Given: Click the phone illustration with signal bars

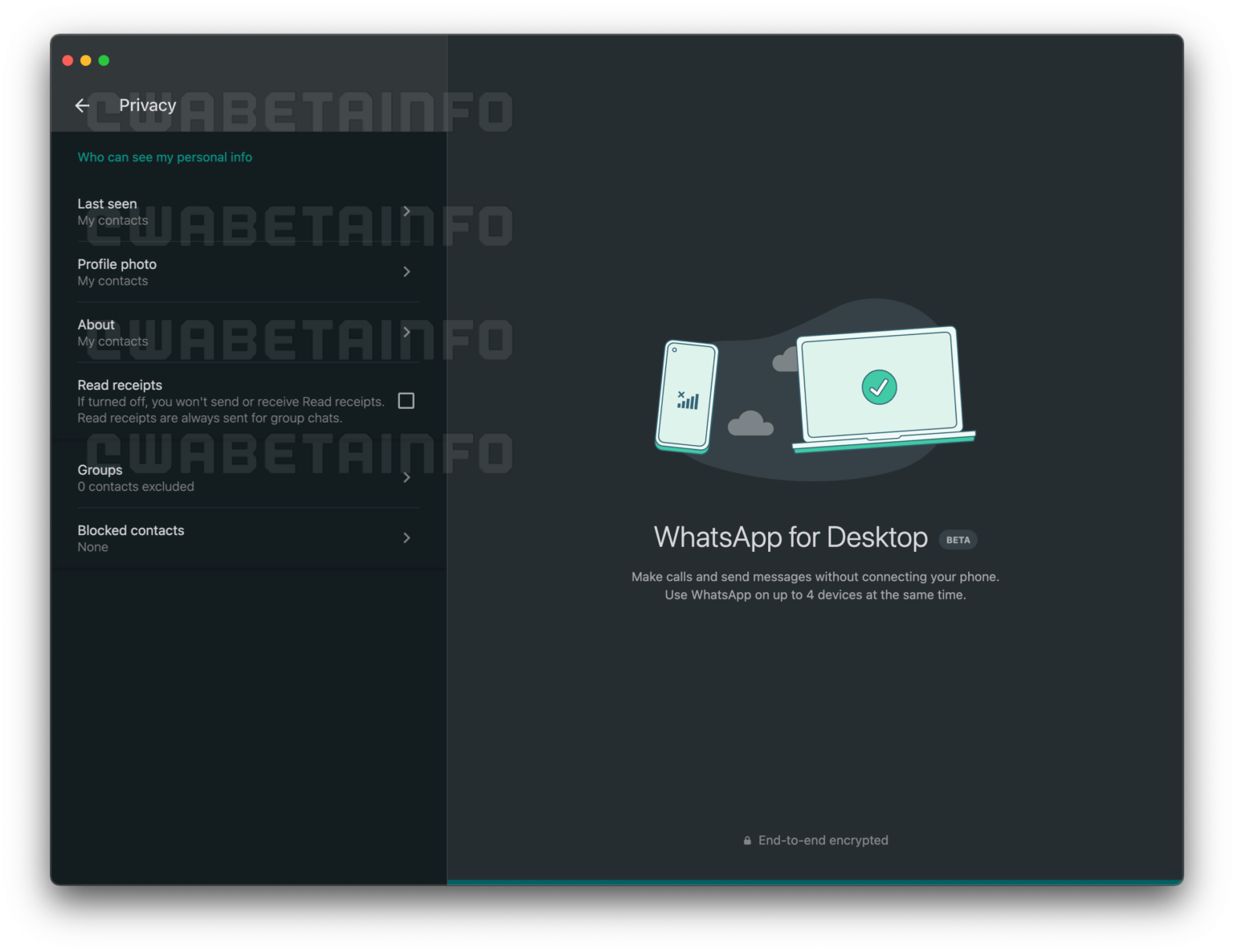Looking at the screenshot, I should coord(685,397).
